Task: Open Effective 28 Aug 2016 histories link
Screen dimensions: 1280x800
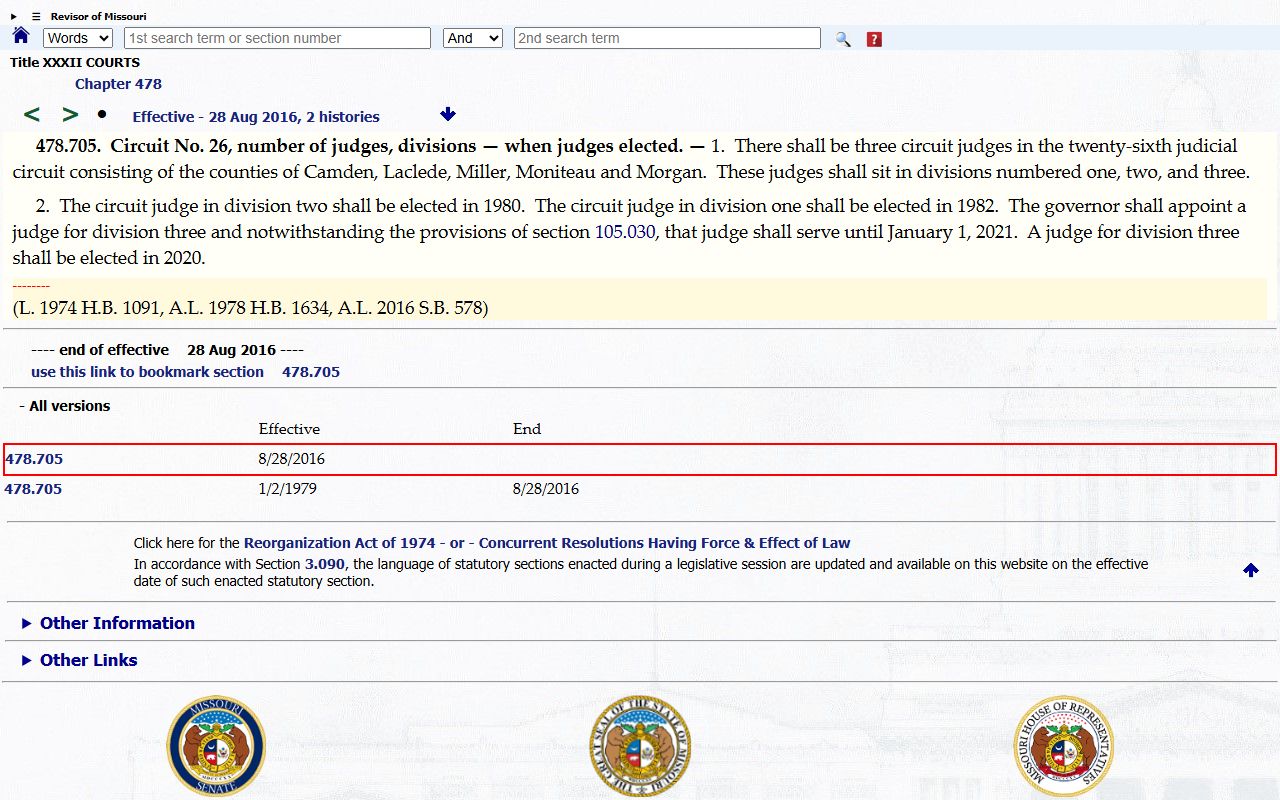Action: point(256,117)
